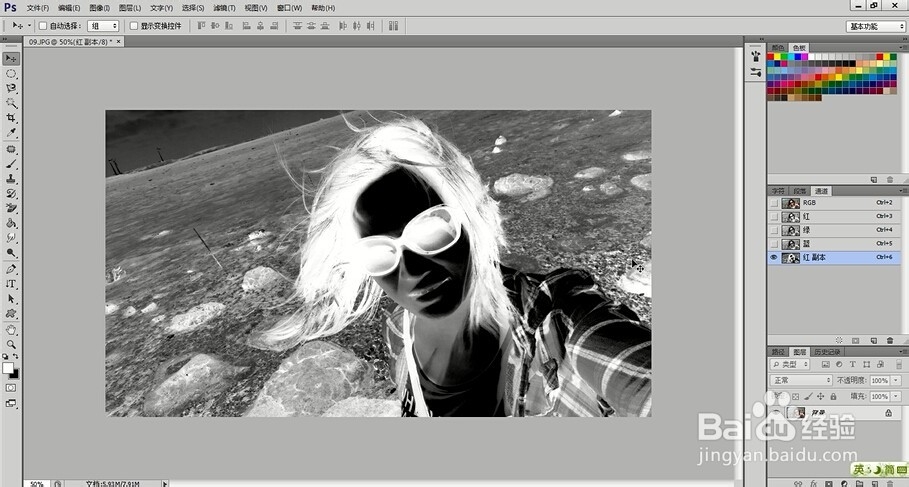Open the Swatches panel flyout menu
The width and height of the screenshot is (909, 487).
point(903,48)
